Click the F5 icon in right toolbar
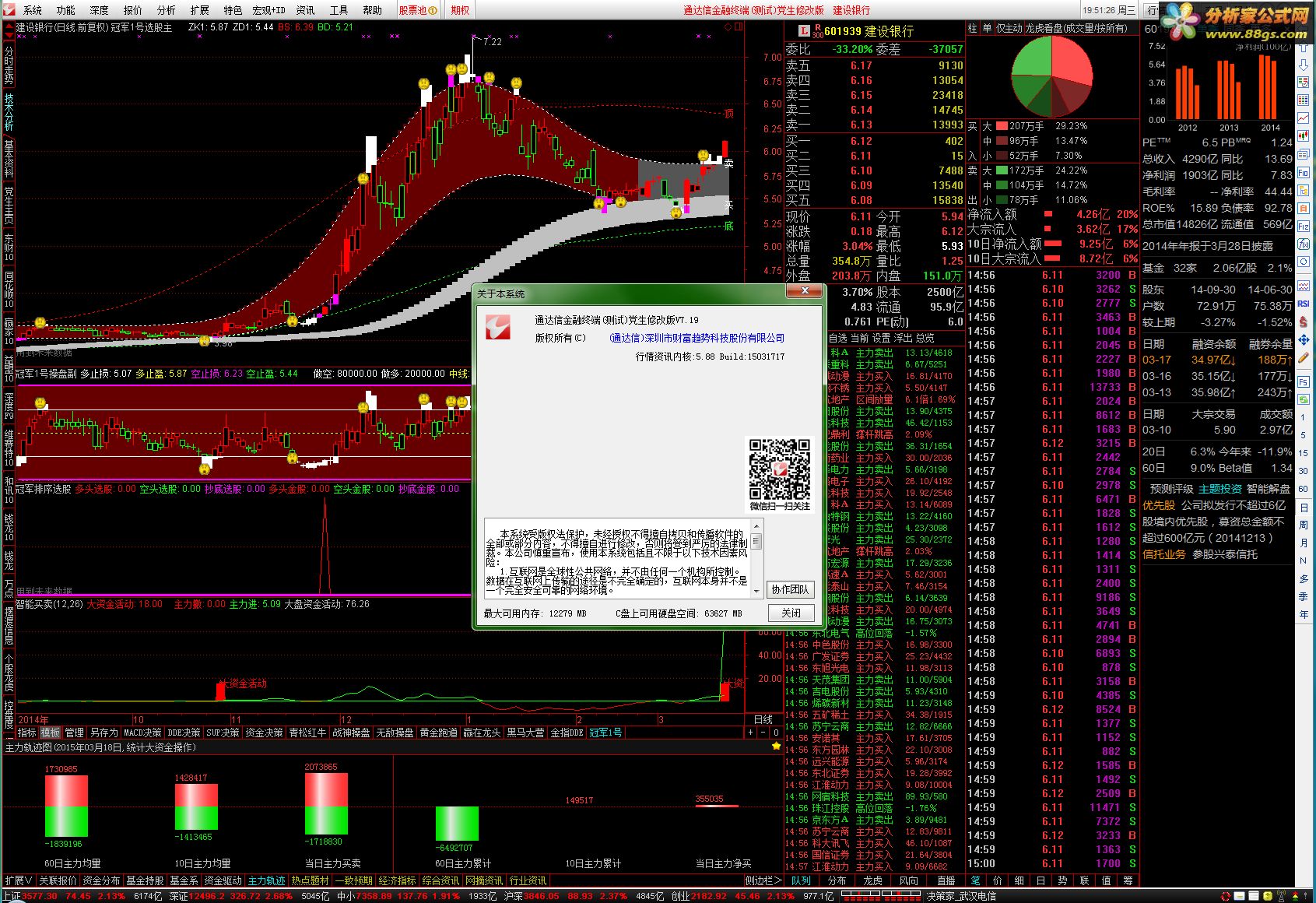Screen dimensions: 1316x903 (1304, 382)
